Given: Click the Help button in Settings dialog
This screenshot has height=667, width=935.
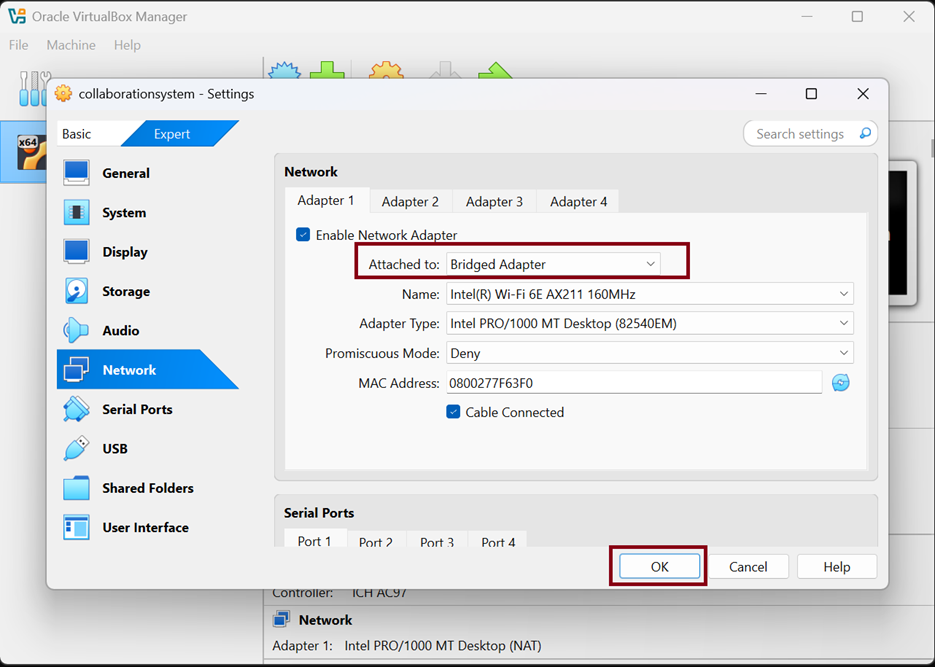Looking at the screenshot, I should [x=837, y=566].
